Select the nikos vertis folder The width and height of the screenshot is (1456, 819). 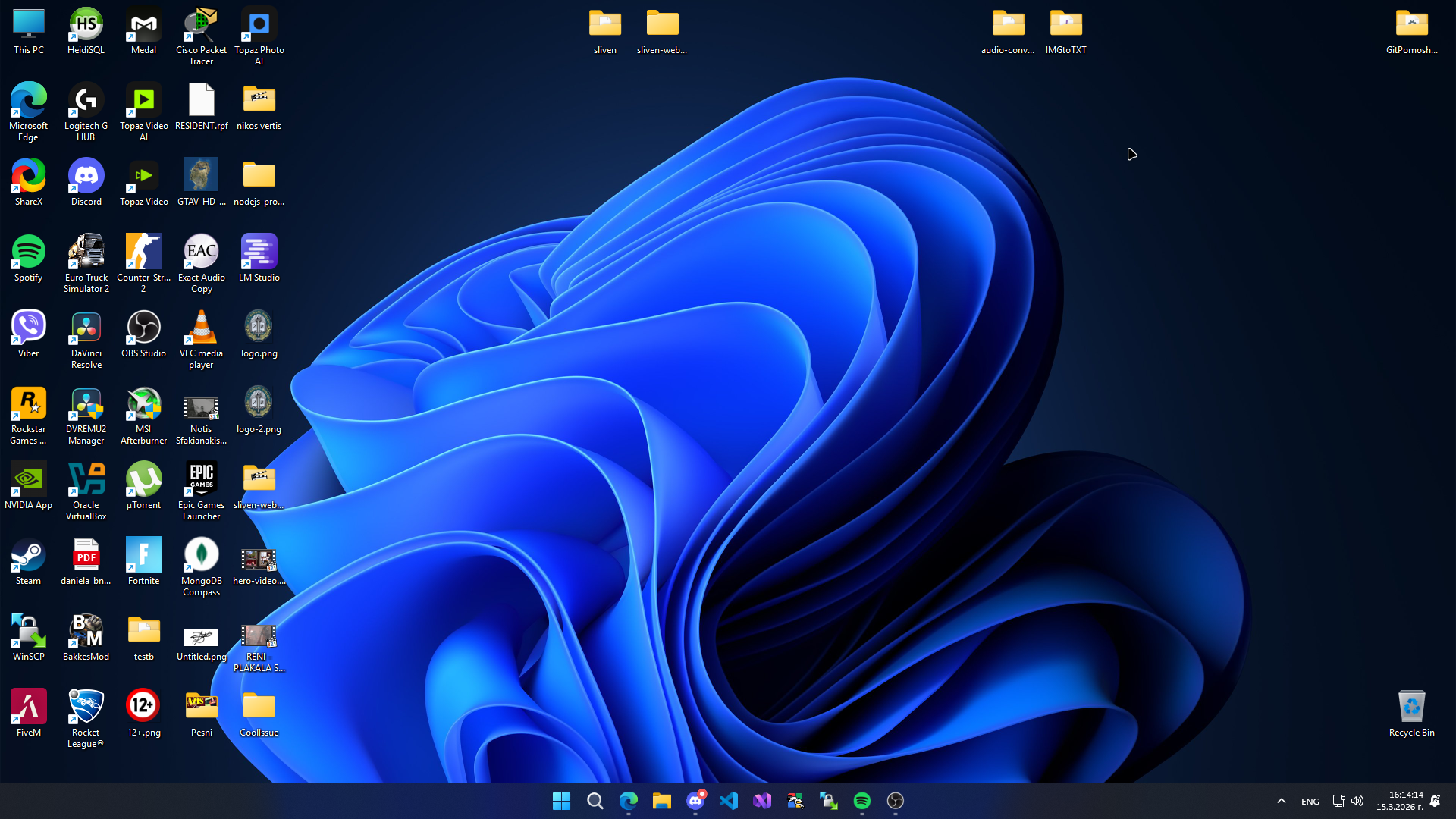259,108
